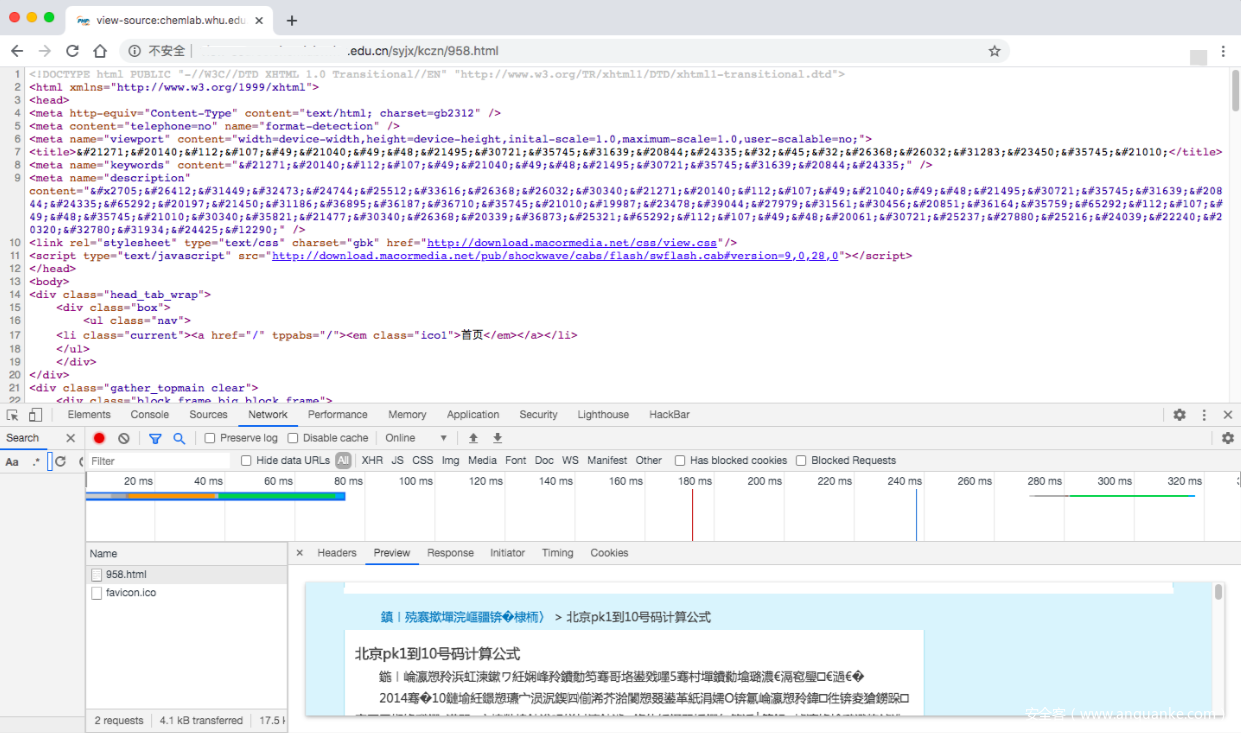Screen dimensions: 1241x733
Task: Toggle the device toolbar icon
Action: tap(35, 415)
